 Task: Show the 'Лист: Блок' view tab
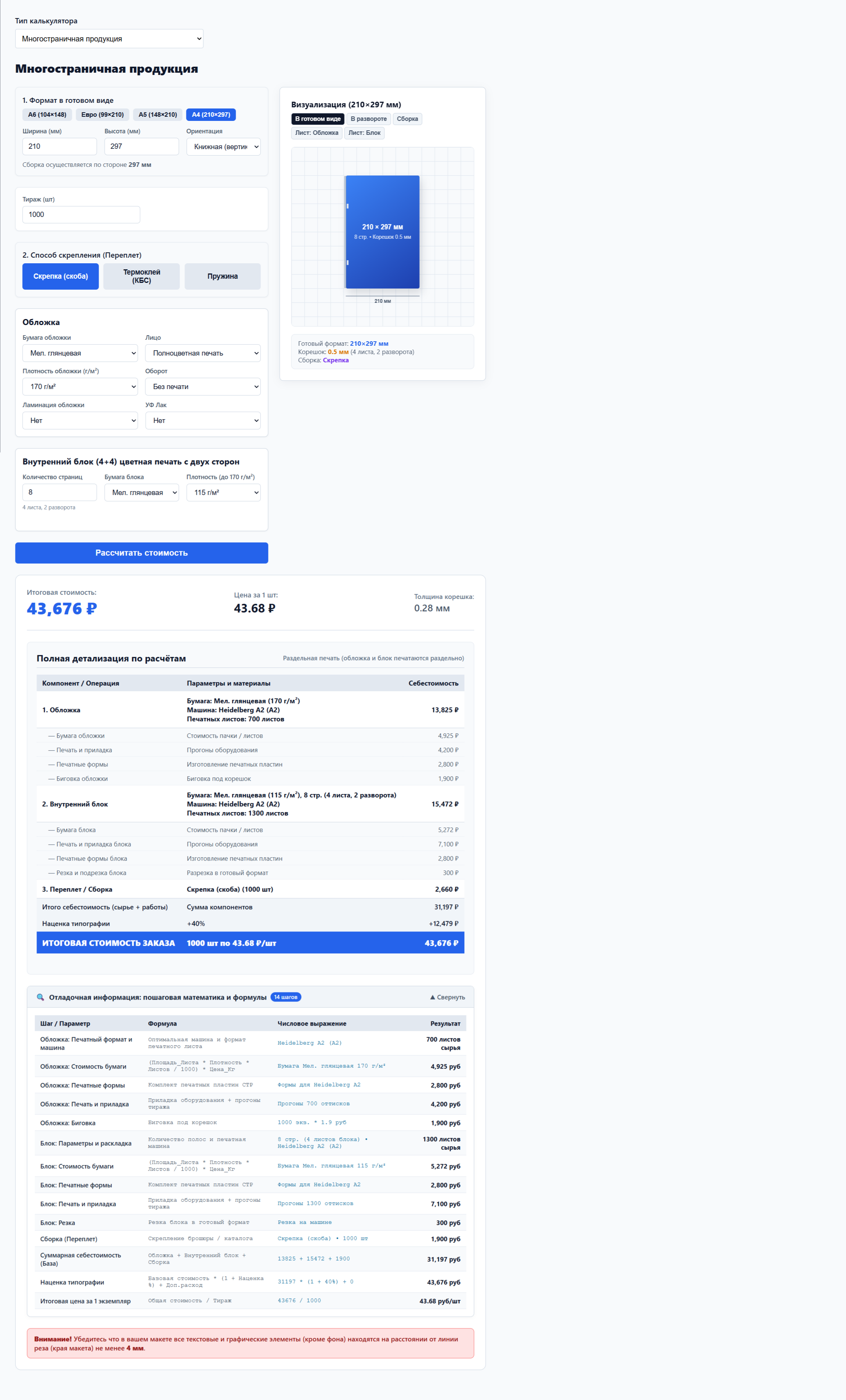pos(364,133)
